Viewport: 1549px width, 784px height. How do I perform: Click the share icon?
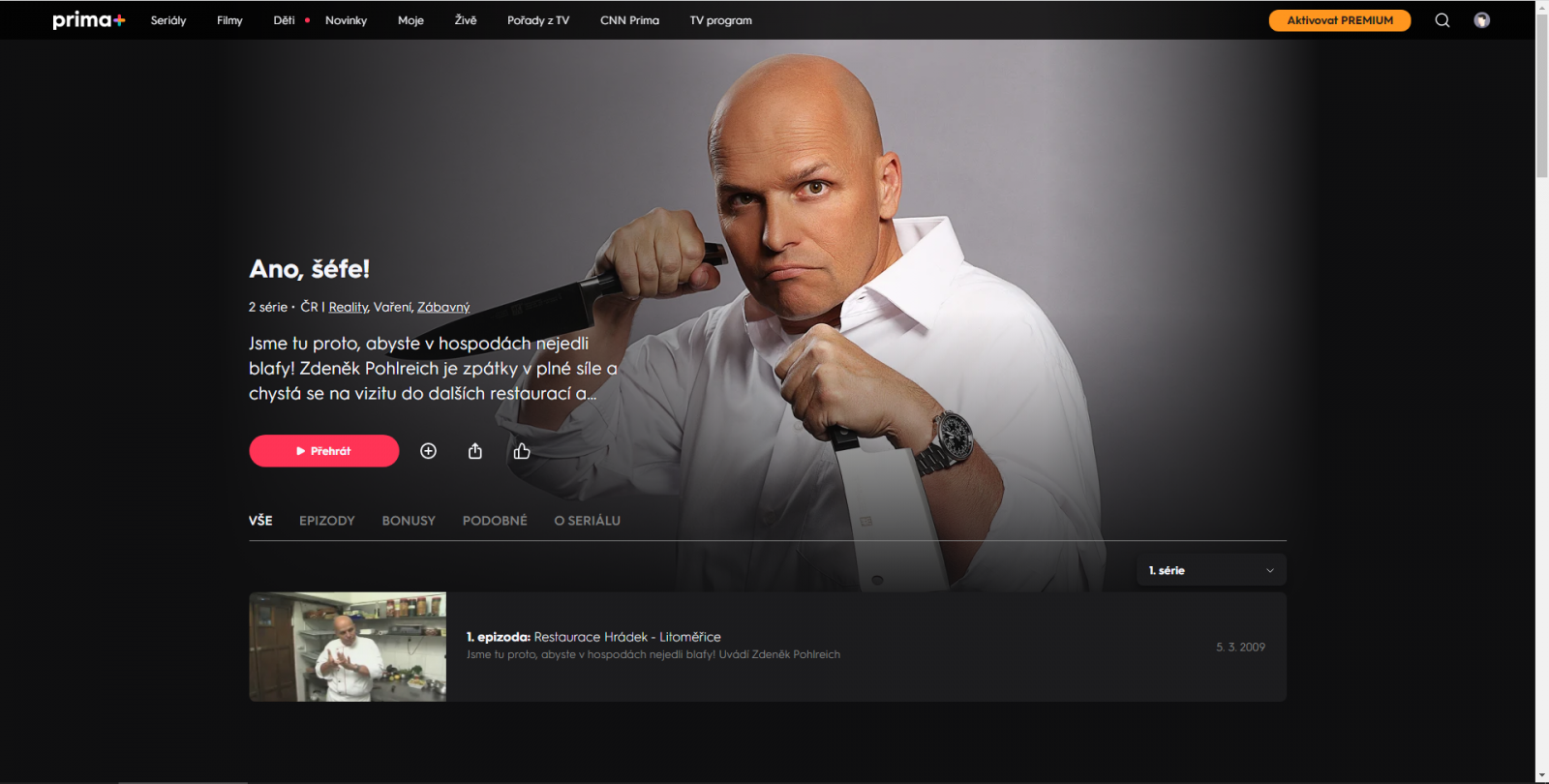475,451
